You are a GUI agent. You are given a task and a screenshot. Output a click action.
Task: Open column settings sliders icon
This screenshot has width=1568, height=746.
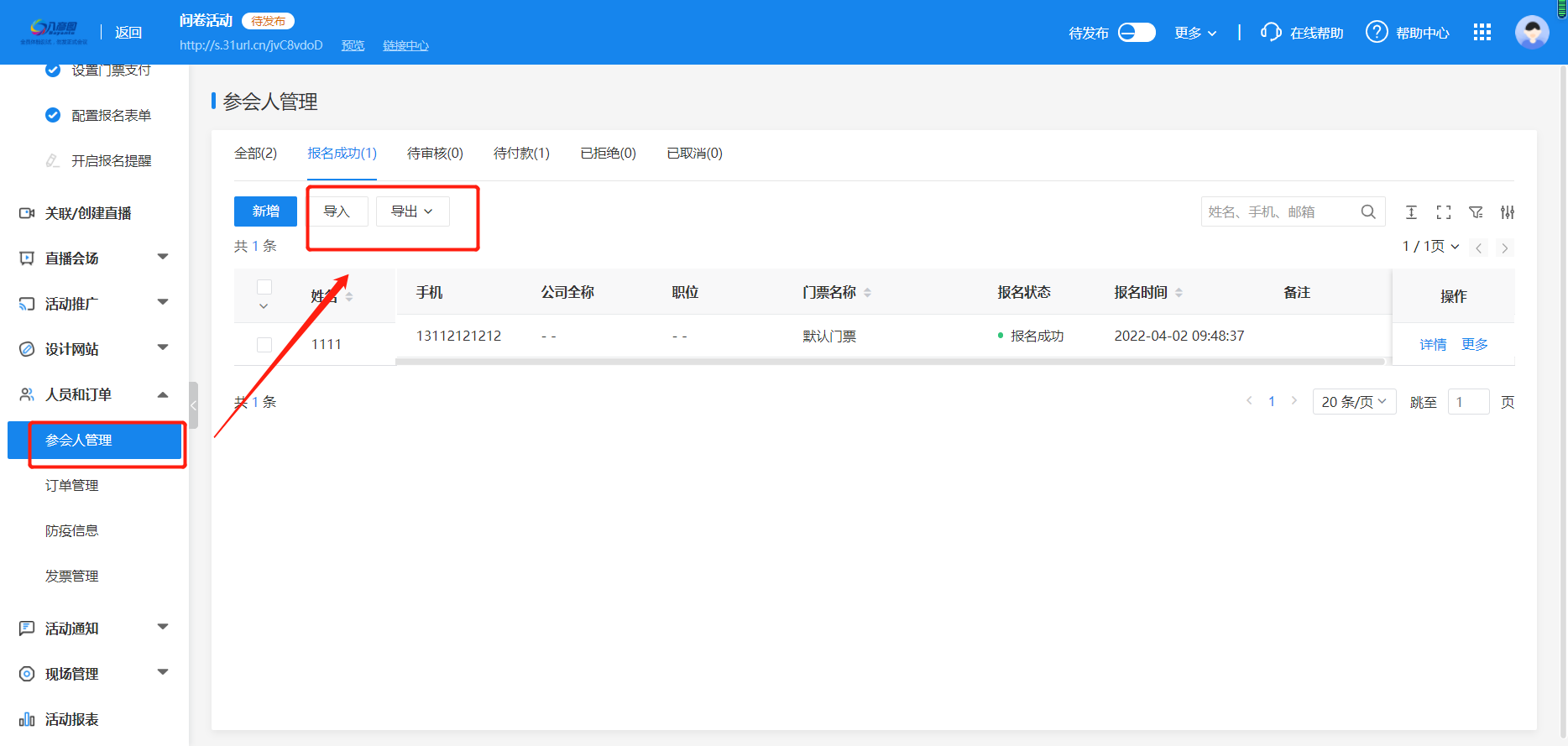1508,212
